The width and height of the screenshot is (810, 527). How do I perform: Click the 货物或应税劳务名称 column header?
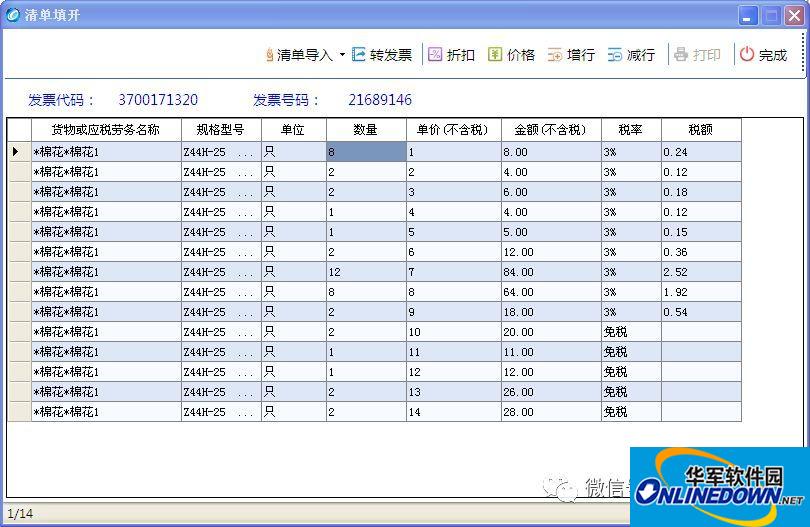[x=106, y=130]
